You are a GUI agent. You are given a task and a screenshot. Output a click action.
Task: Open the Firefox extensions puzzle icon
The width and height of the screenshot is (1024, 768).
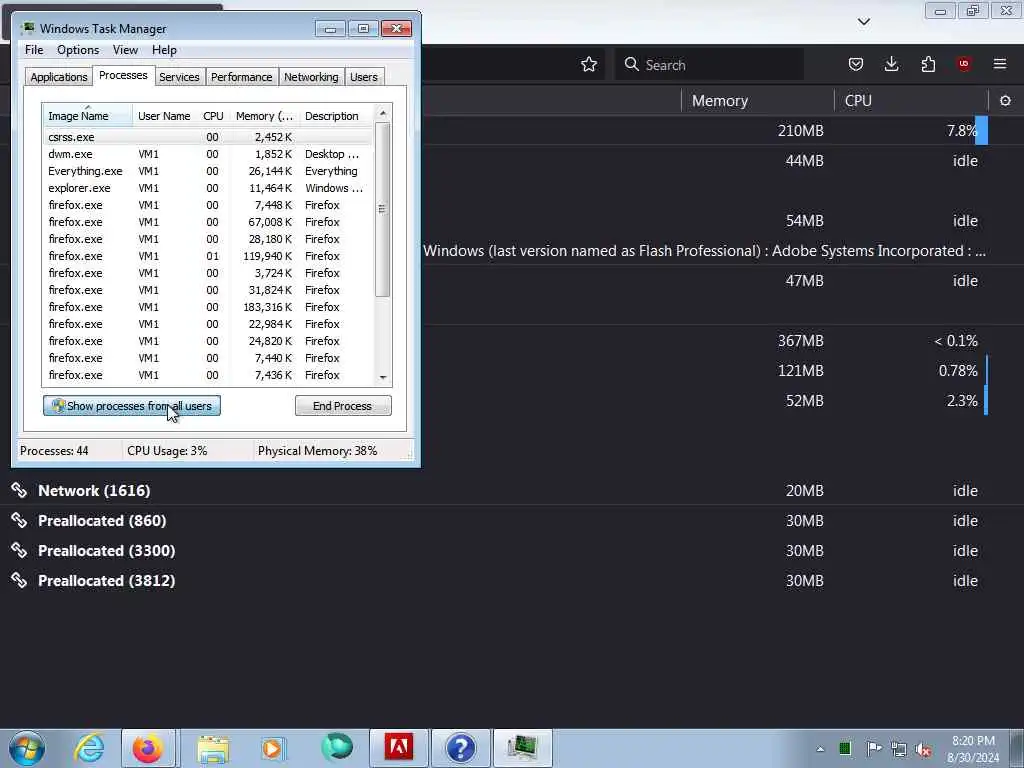pos(928,64)
